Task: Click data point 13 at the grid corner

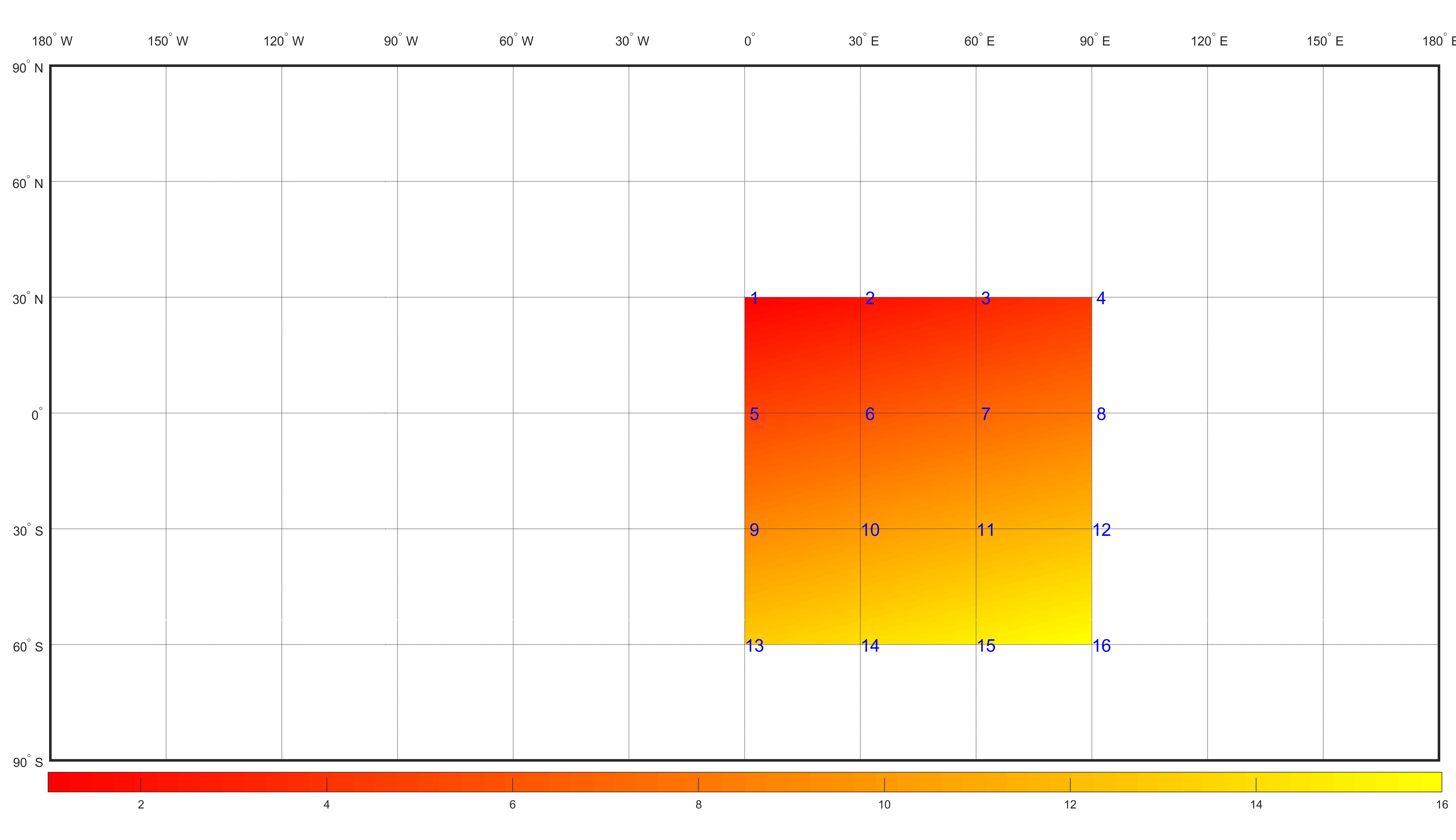Action: (755, 646)
